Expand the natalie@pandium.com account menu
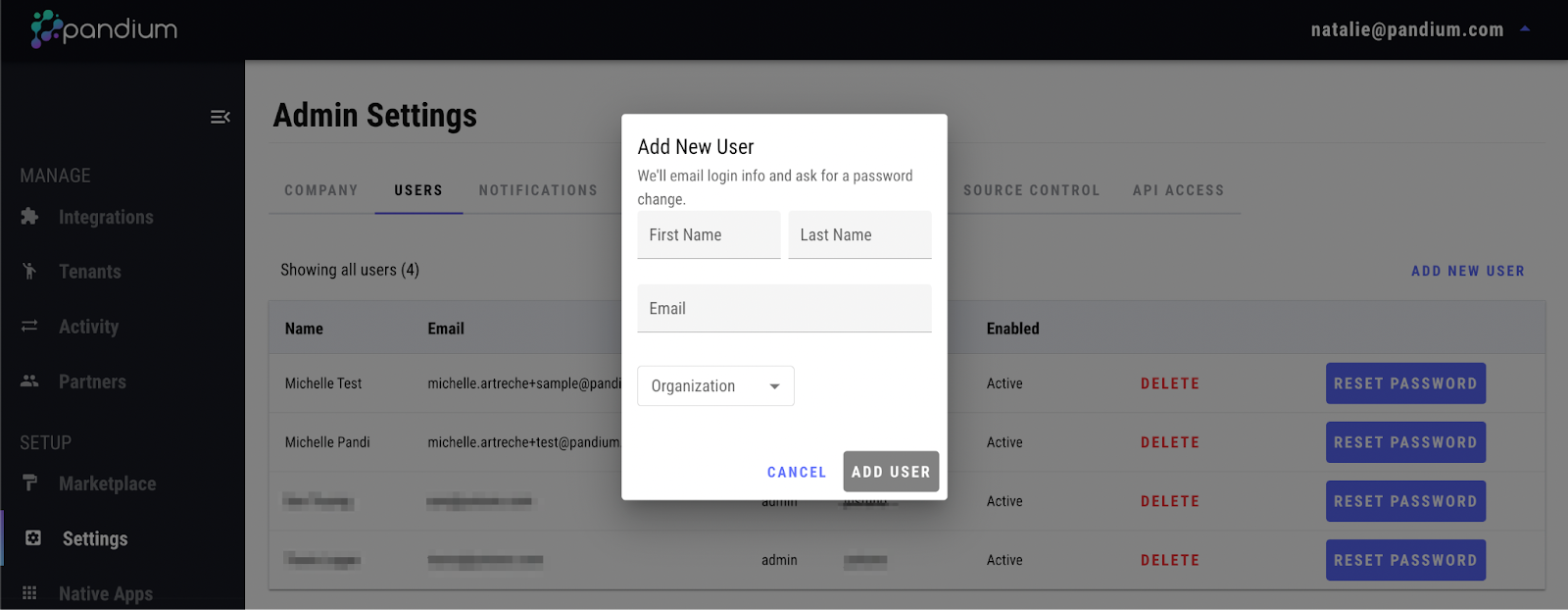 (1524, 29)
